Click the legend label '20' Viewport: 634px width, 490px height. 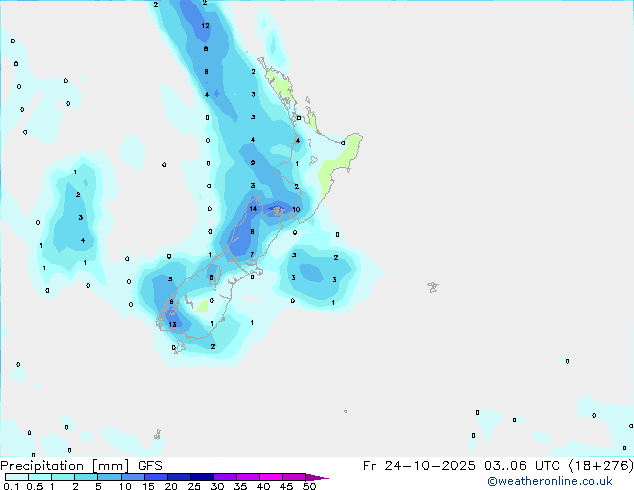(x=171, y=486)
